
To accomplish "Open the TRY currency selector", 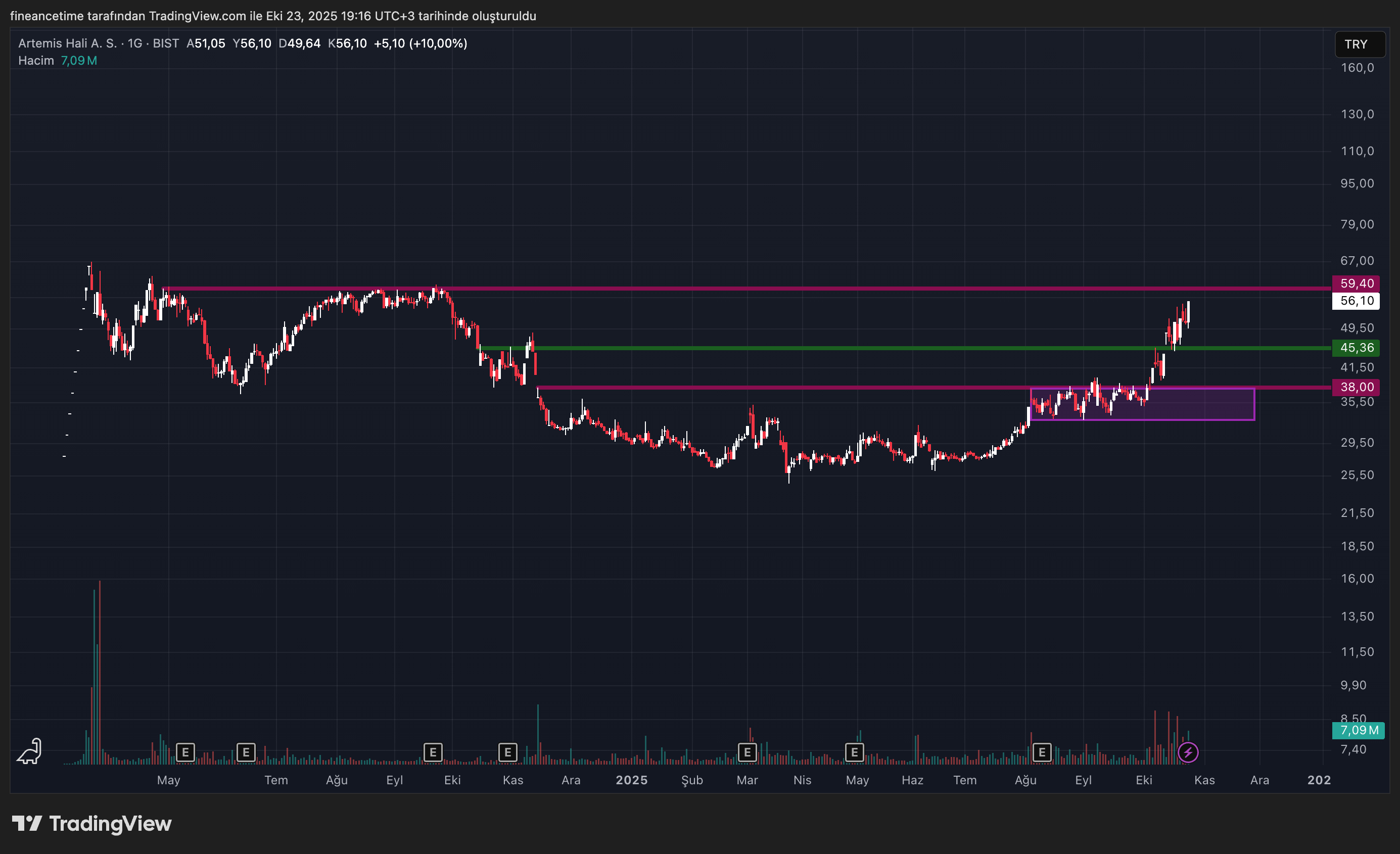I will coord(1359,44).
